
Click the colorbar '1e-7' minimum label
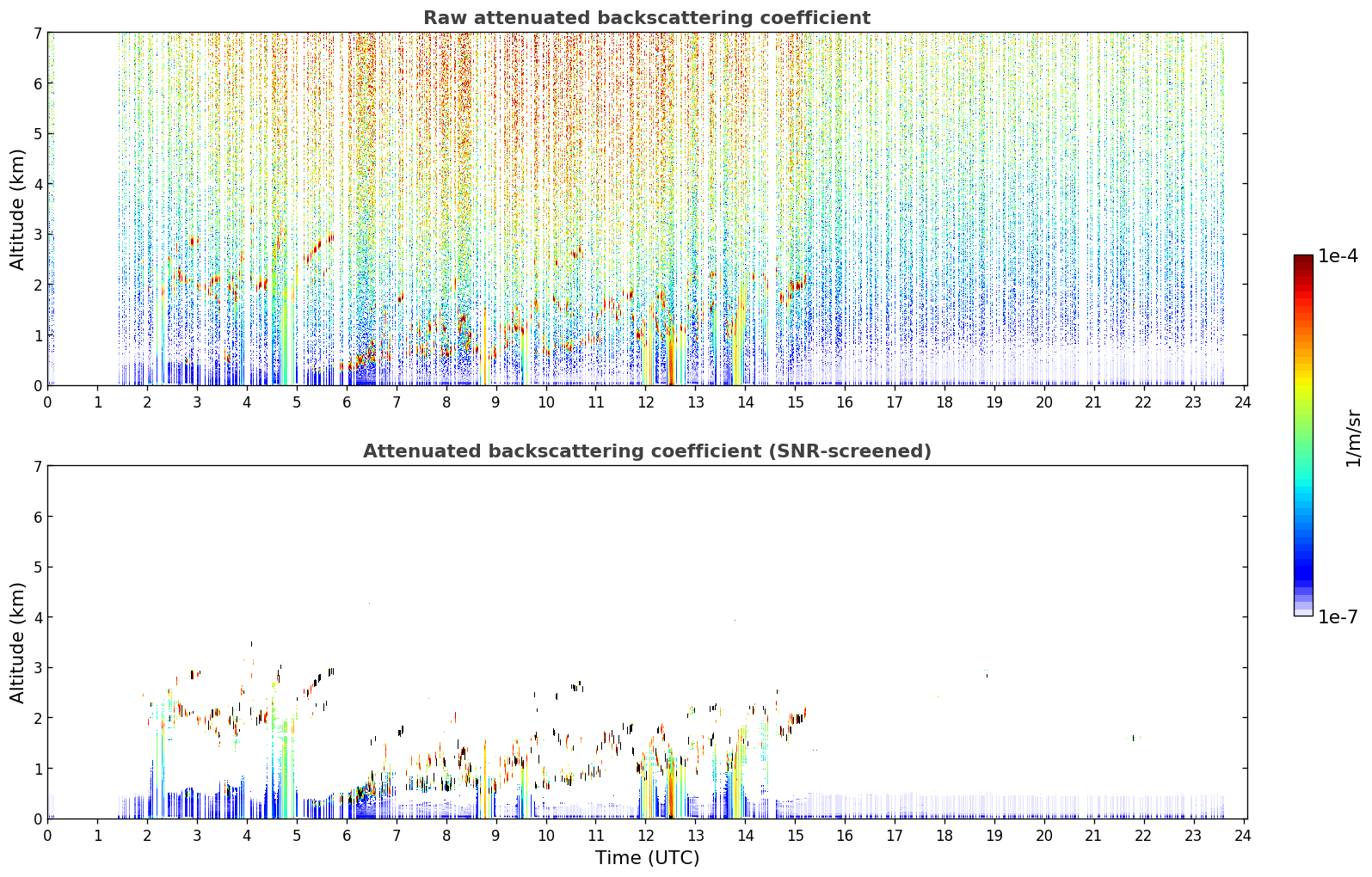1338,616
